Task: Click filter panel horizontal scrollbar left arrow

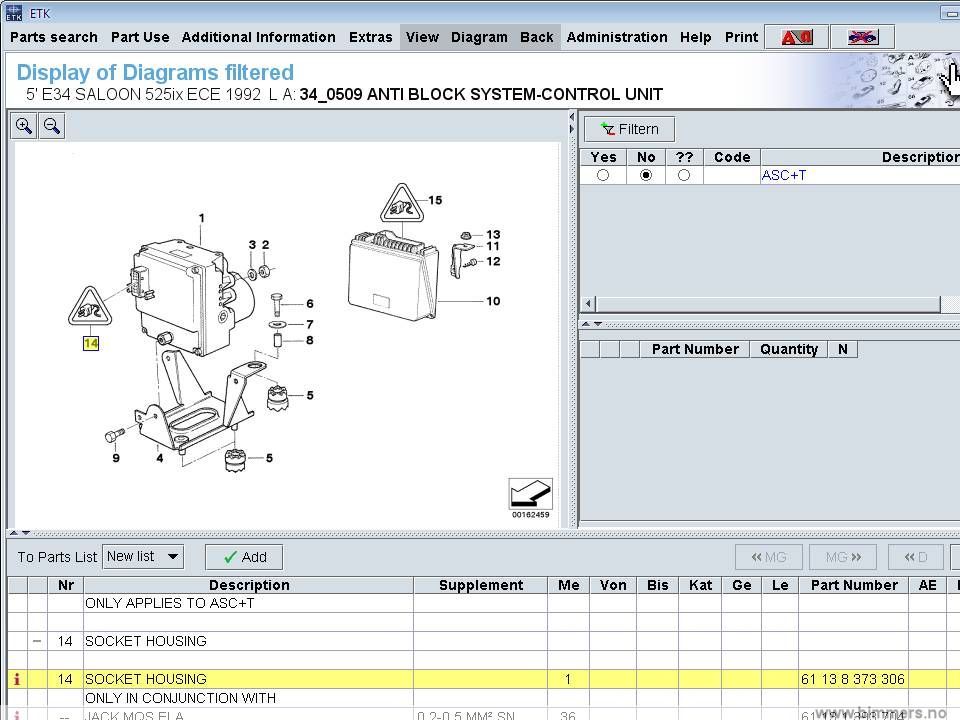Action: (588, 304)
